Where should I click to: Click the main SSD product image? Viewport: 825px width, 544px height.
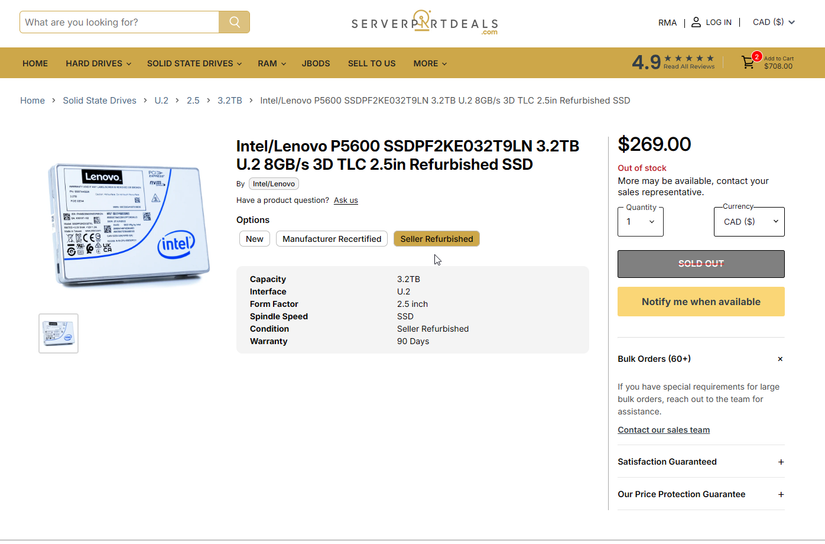pos(129,225)
